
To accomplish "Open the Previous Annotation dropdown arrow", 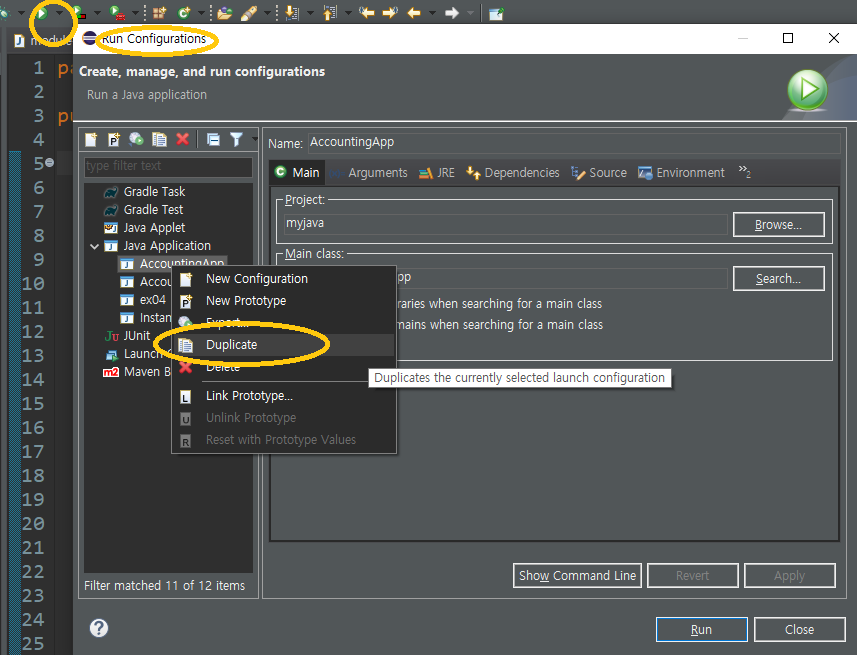I will (x=348, y=13).
